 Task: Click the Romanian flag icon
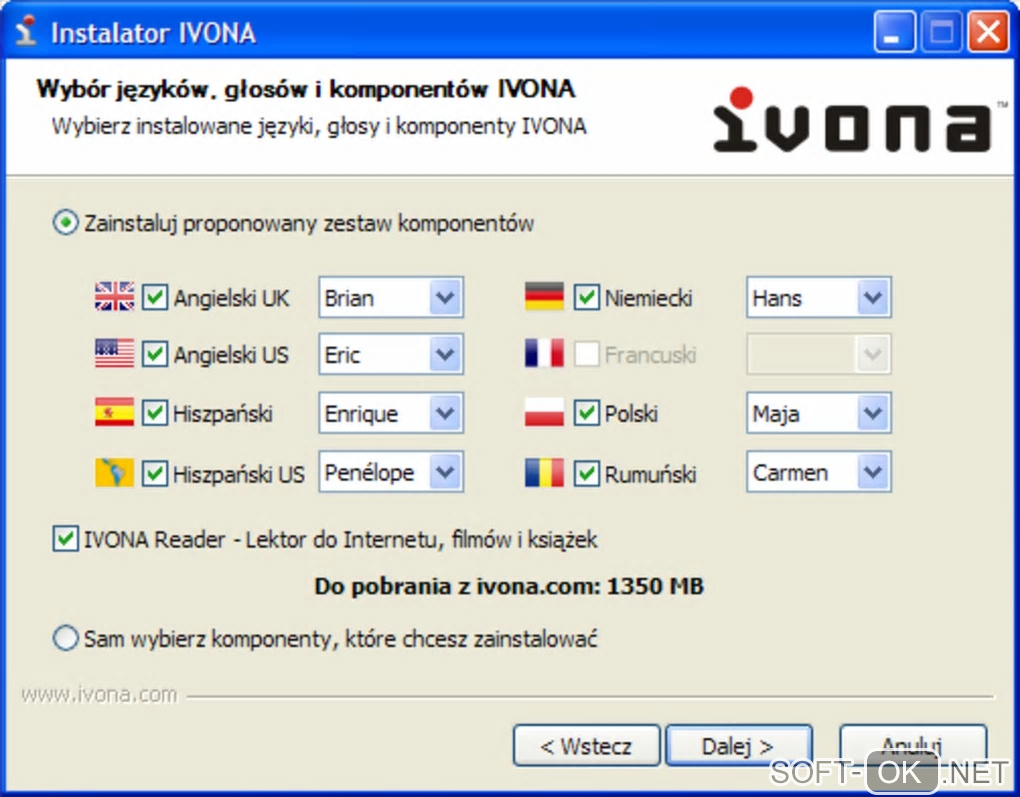point(544,473)
